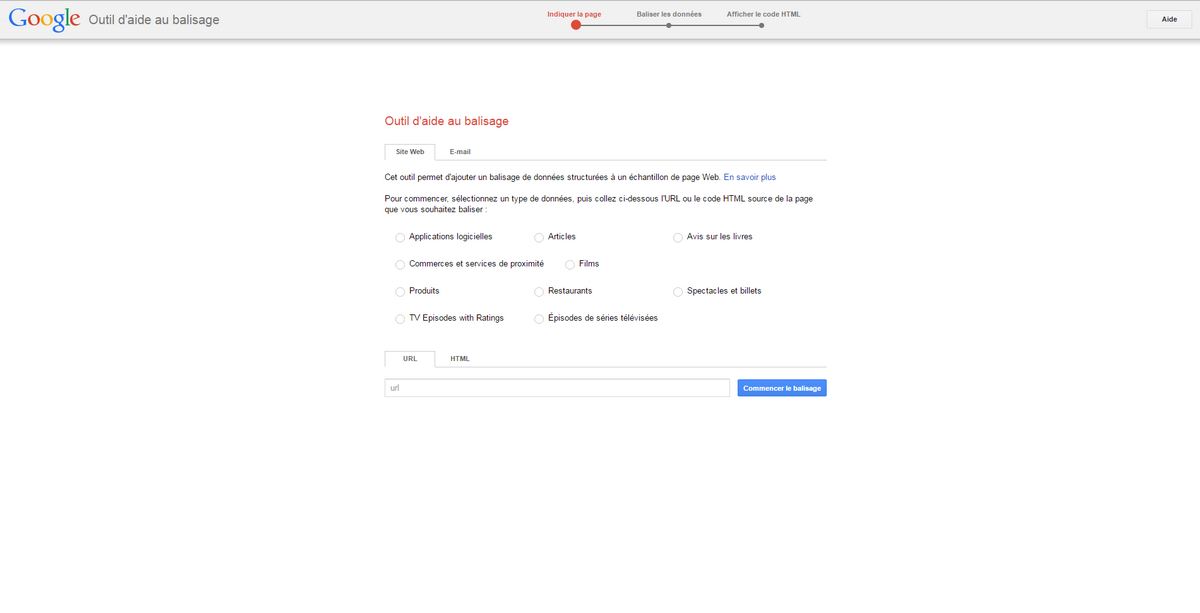
Task: Choose the Produits data type
Action: click(400, 292)
